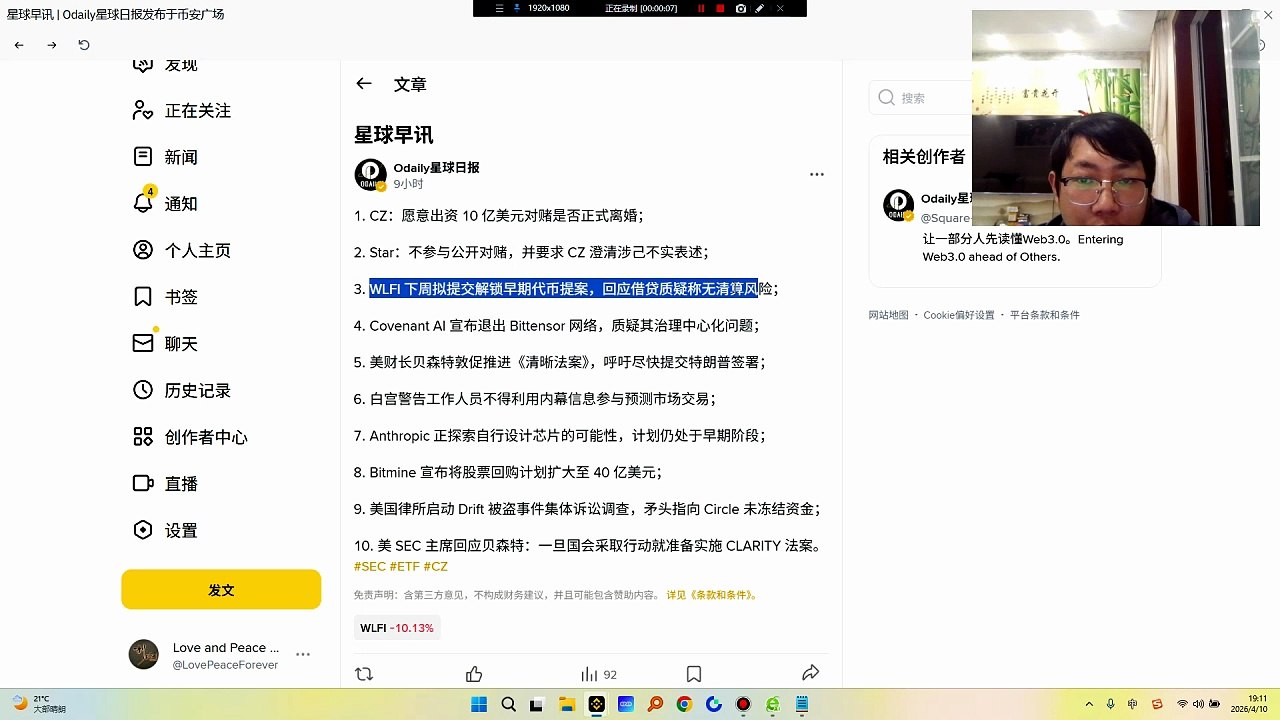The image size is (1280, 720).
Task: Repost the article with the repost icon
Action: 364,674
